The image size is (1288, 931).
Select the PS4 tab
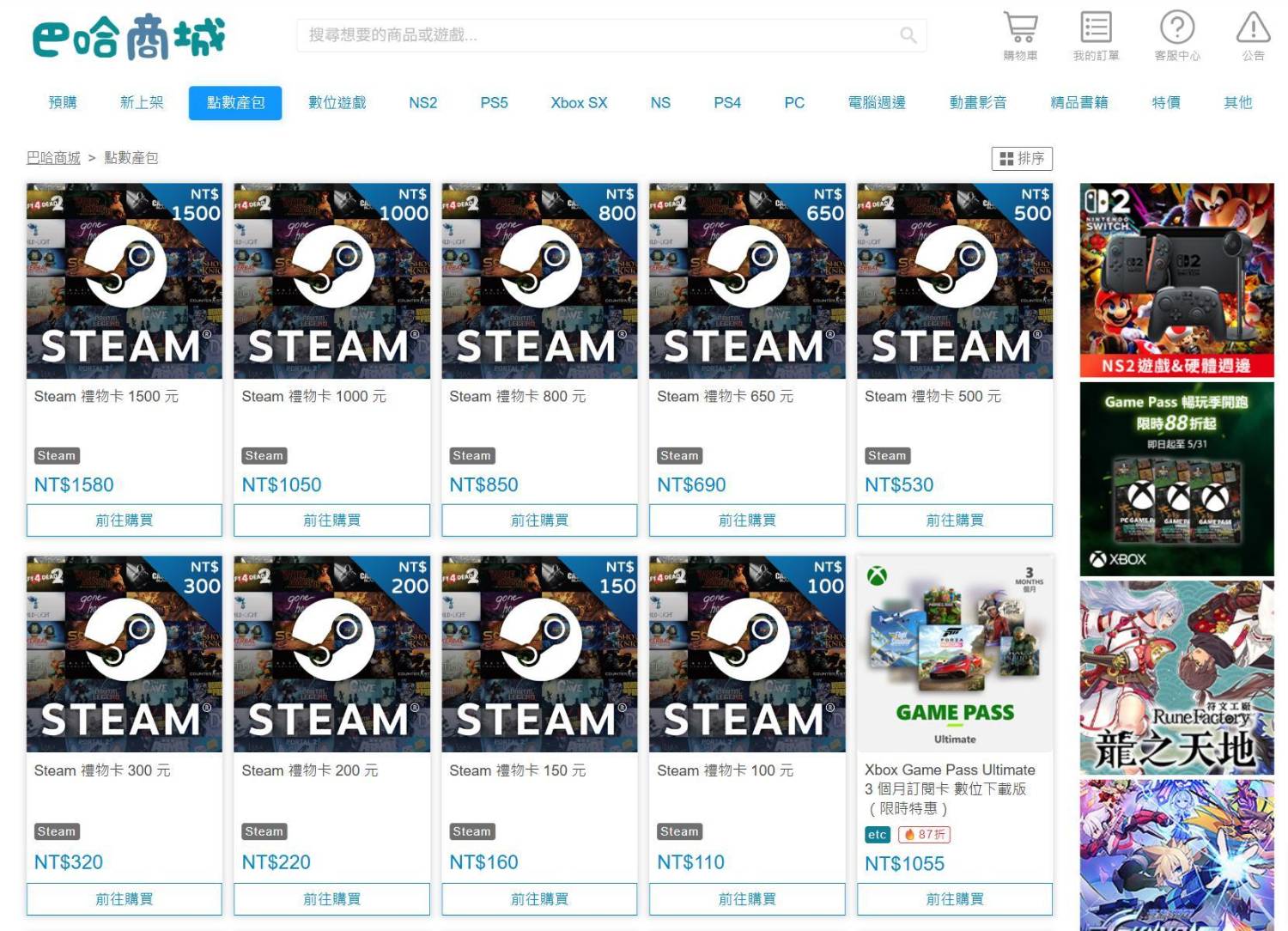coord(727,103)
